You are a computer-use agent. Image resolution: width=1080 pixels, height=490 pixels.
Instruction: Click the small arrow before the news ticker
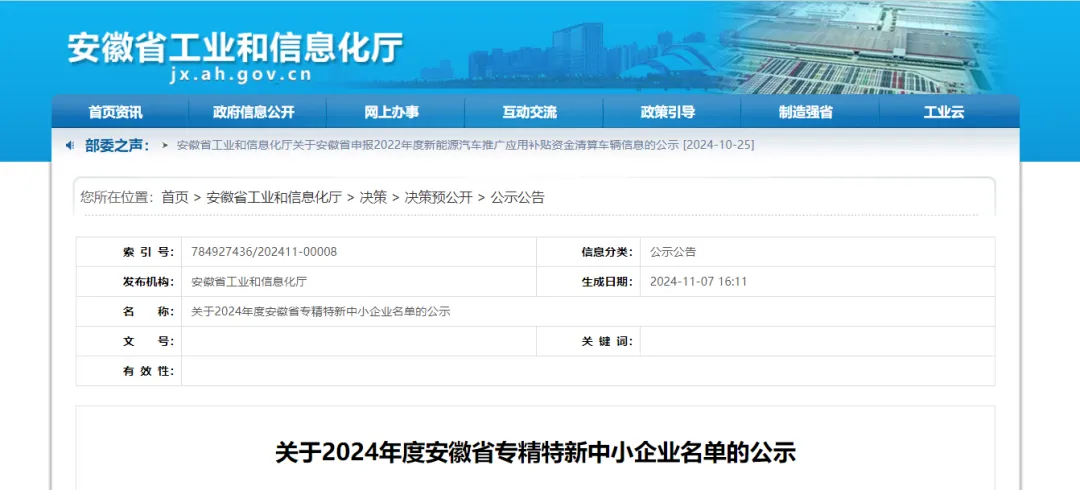point(165,145)
